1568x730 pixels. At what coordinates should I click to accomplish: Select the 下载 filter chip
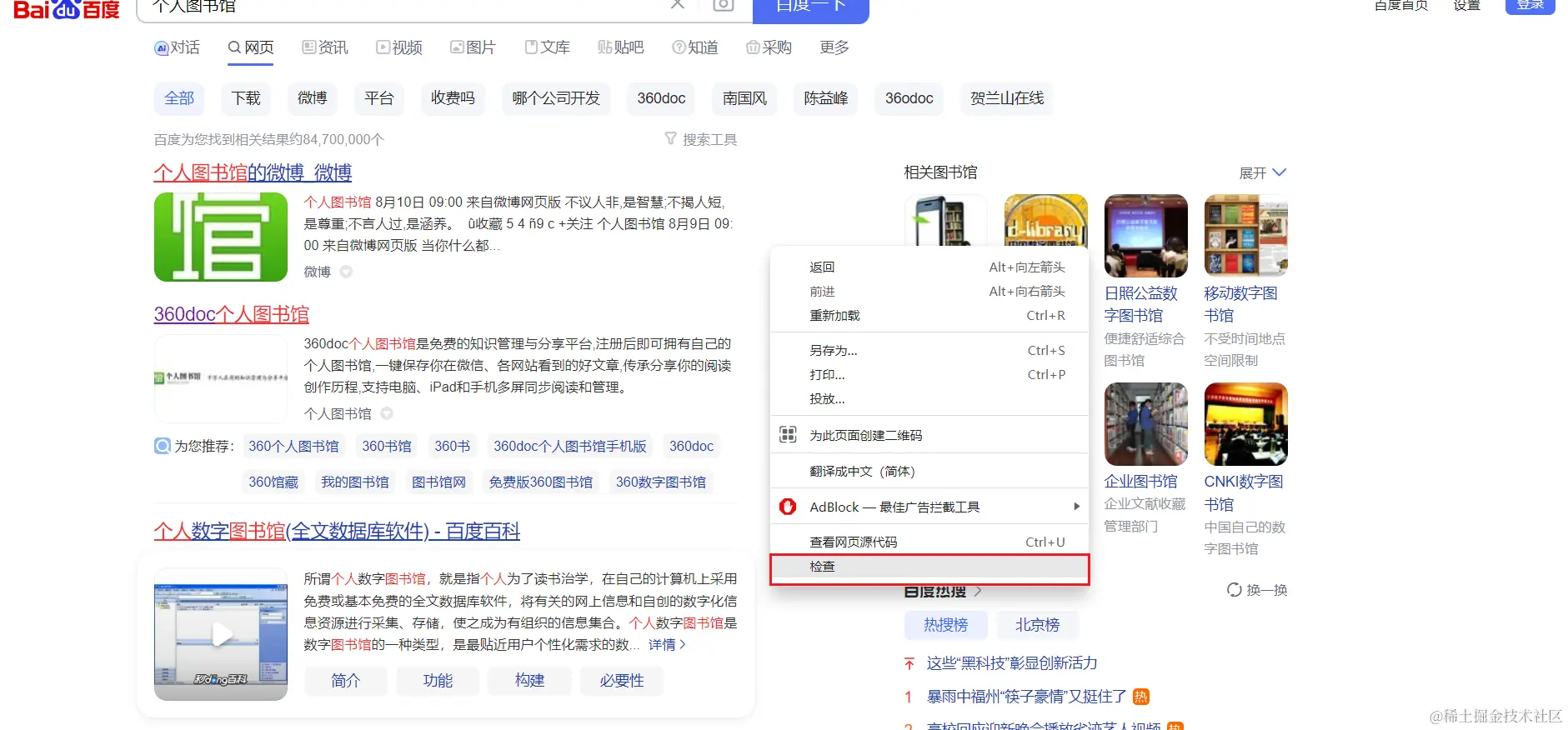pos(246,98)
